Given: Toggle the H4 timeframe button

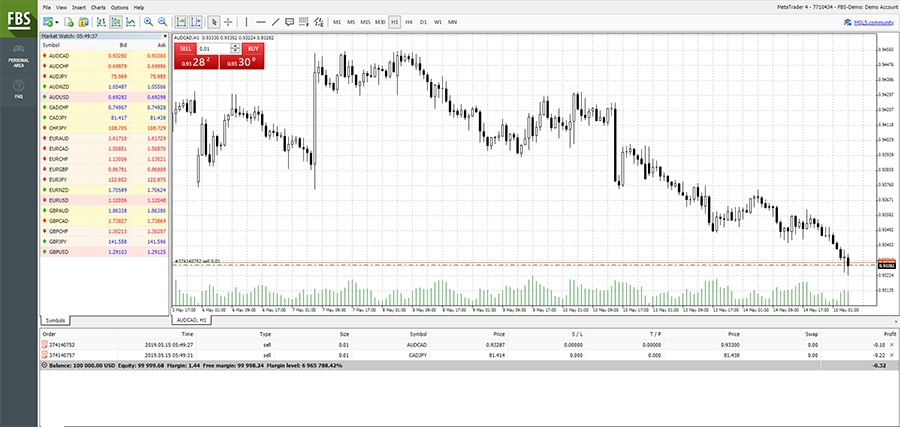Looking at the screenshot, I should coord(408,21).
